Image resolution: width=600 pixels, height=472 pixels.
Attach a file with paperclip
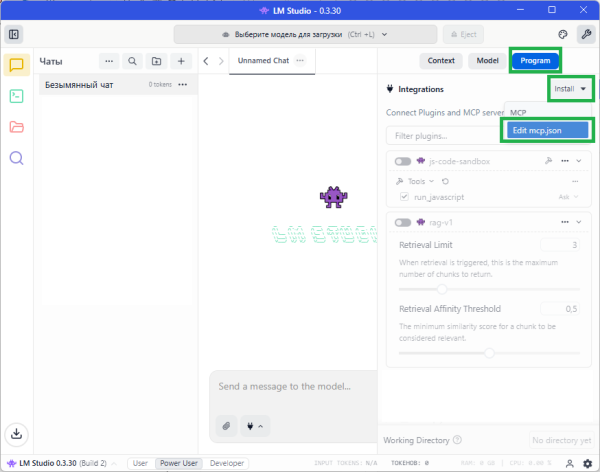click(x=226, y=426)
